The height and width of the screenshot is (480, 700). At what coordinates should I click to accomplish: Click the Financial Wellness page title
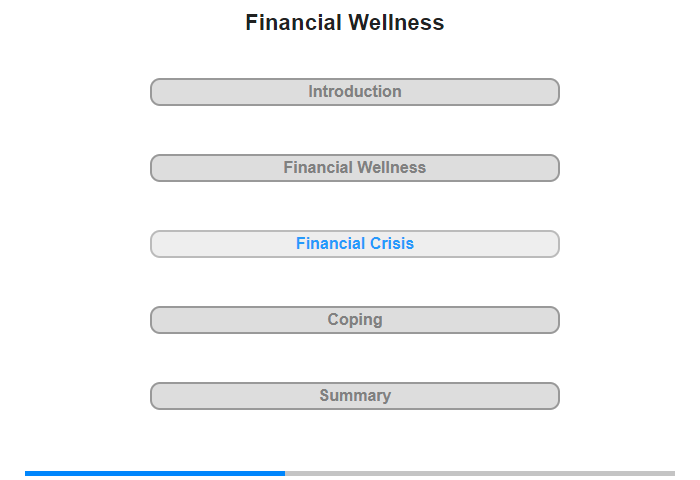coord(345,23)
